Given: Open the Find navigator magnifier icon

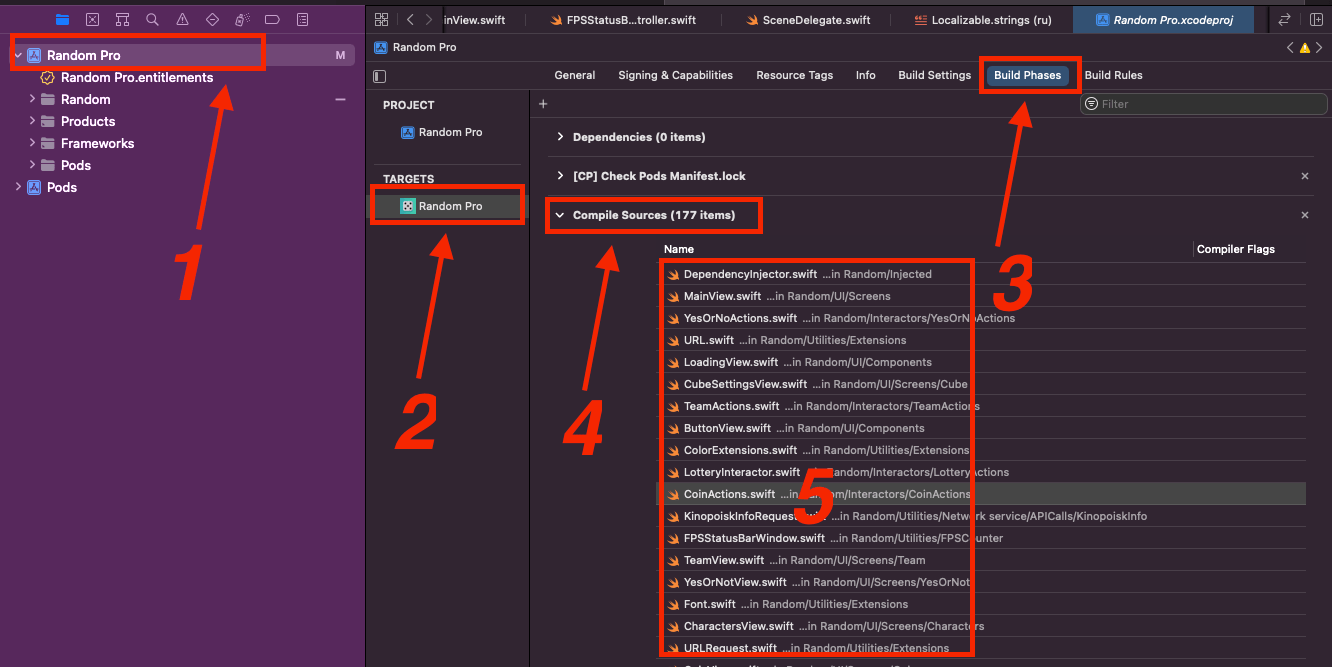Looking at the screenshot, I should click(152, 19).
